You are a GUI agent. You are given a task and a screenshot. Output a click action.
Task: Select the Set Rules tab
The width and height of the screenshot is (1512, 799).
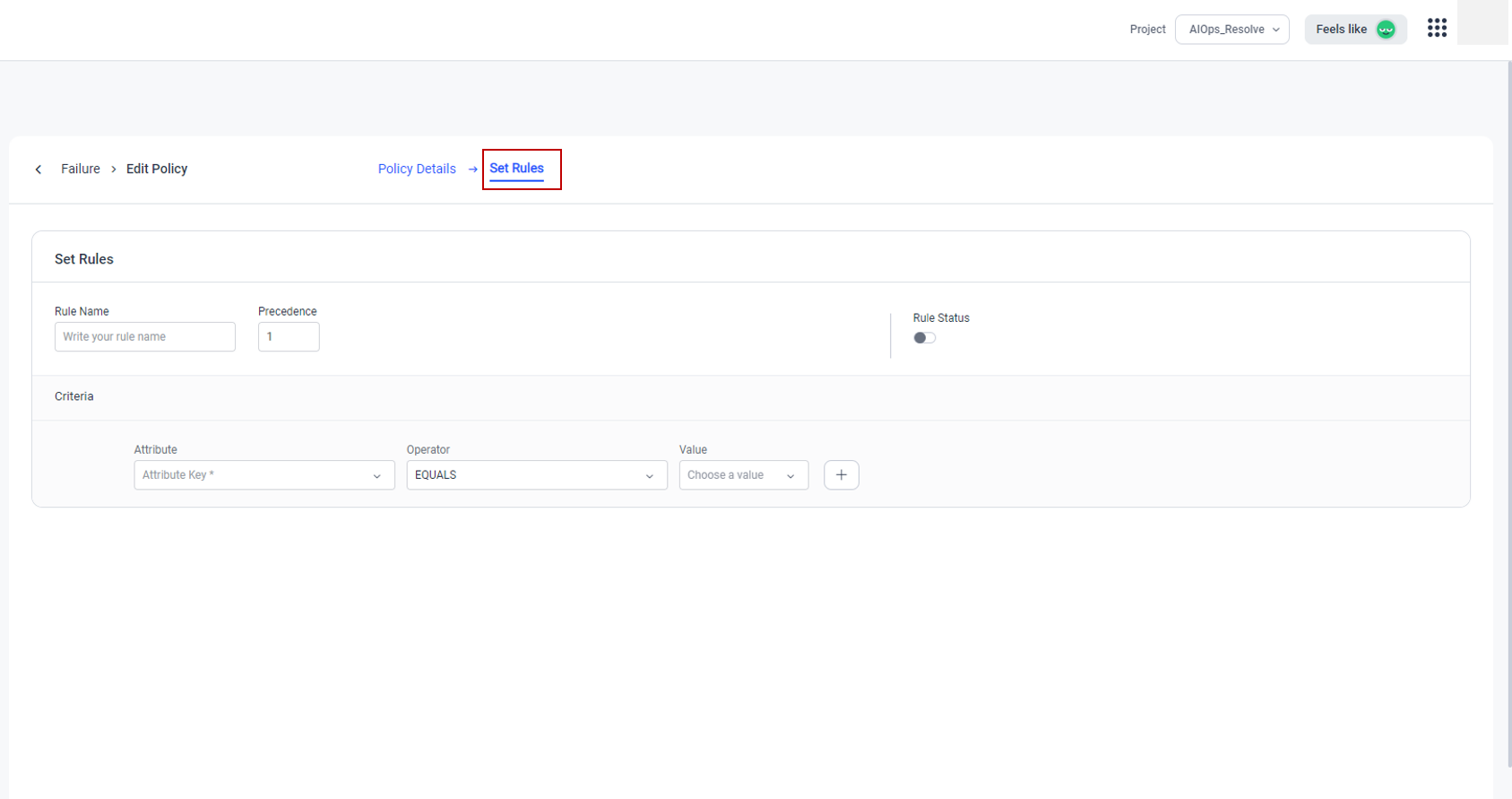point(516,169)
